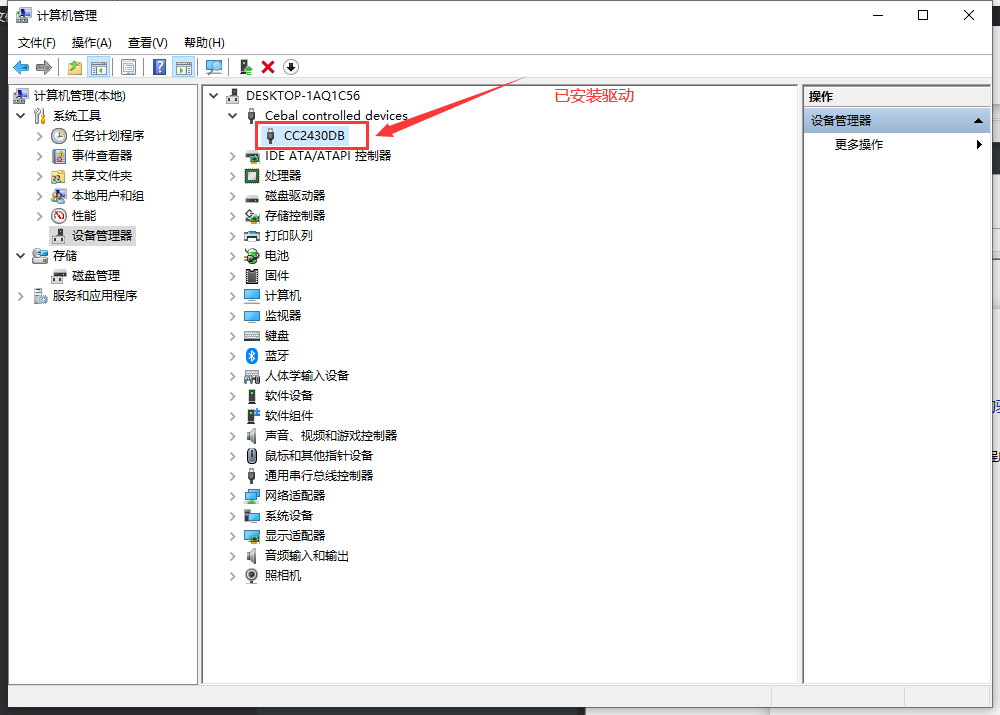Screen dimensions: 1000x715
Task: Click the update driver toolbar icon
Action: click(246, 67)
